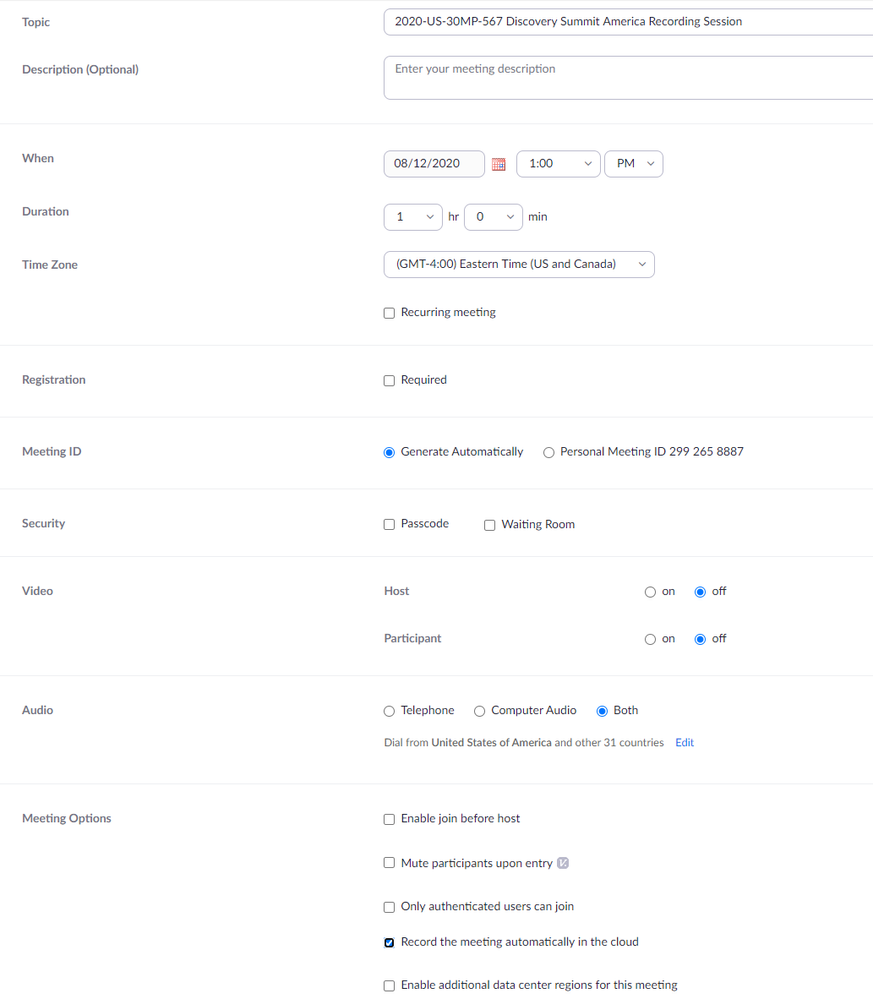
Task: Check the Recurring meeting checkbox
Action: pyautogui.click(x=389, y=313)
